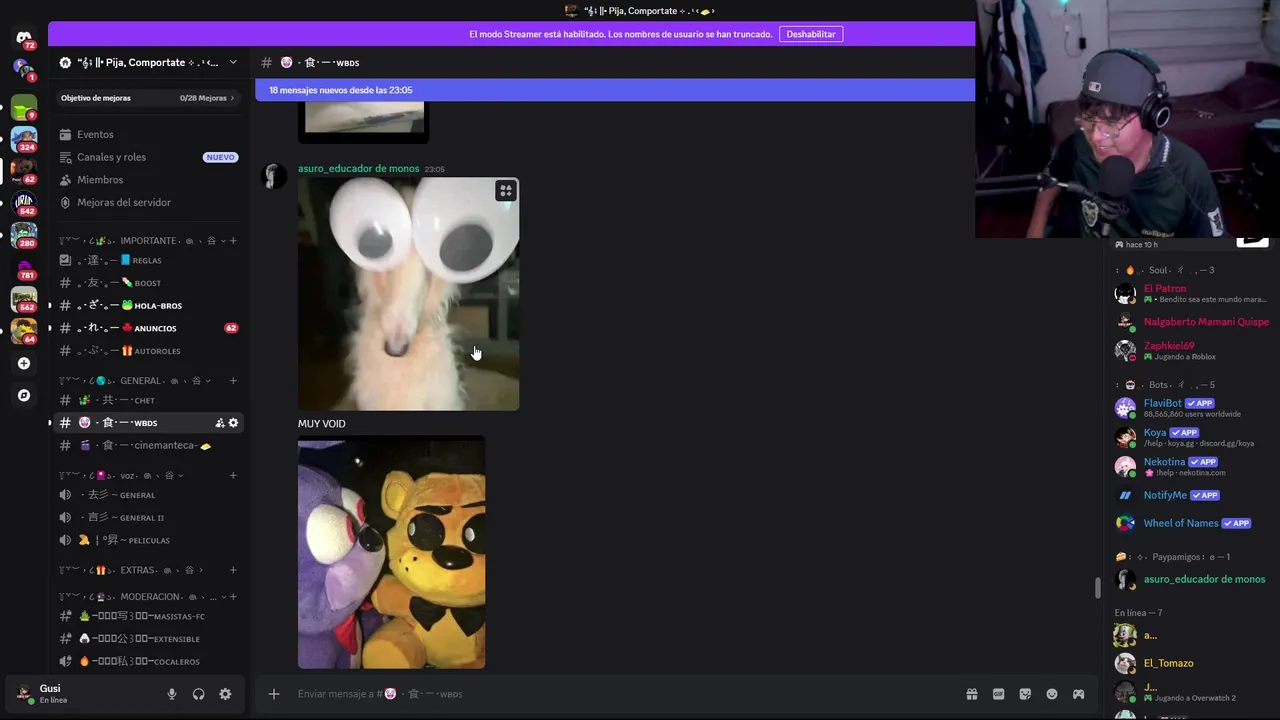Click username asuro_educador de monos in chat

(358, 168)
